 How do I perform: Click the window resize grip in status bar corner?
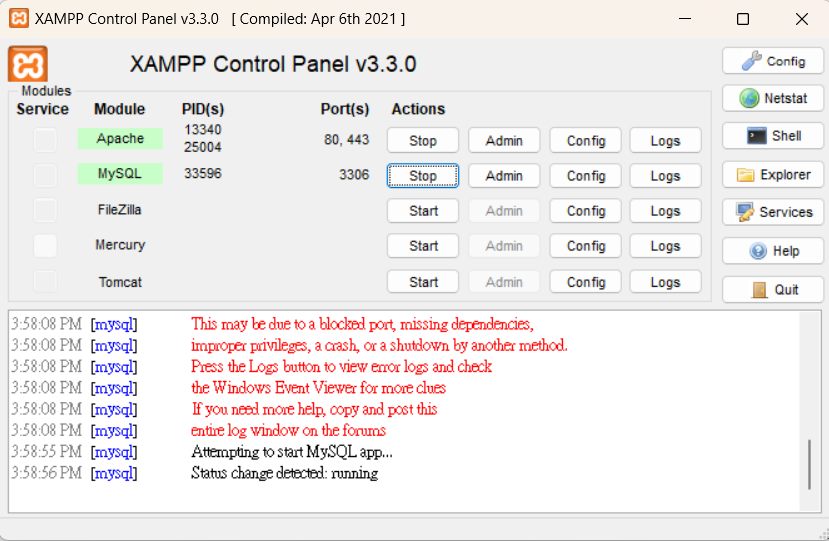click(823, 535)
